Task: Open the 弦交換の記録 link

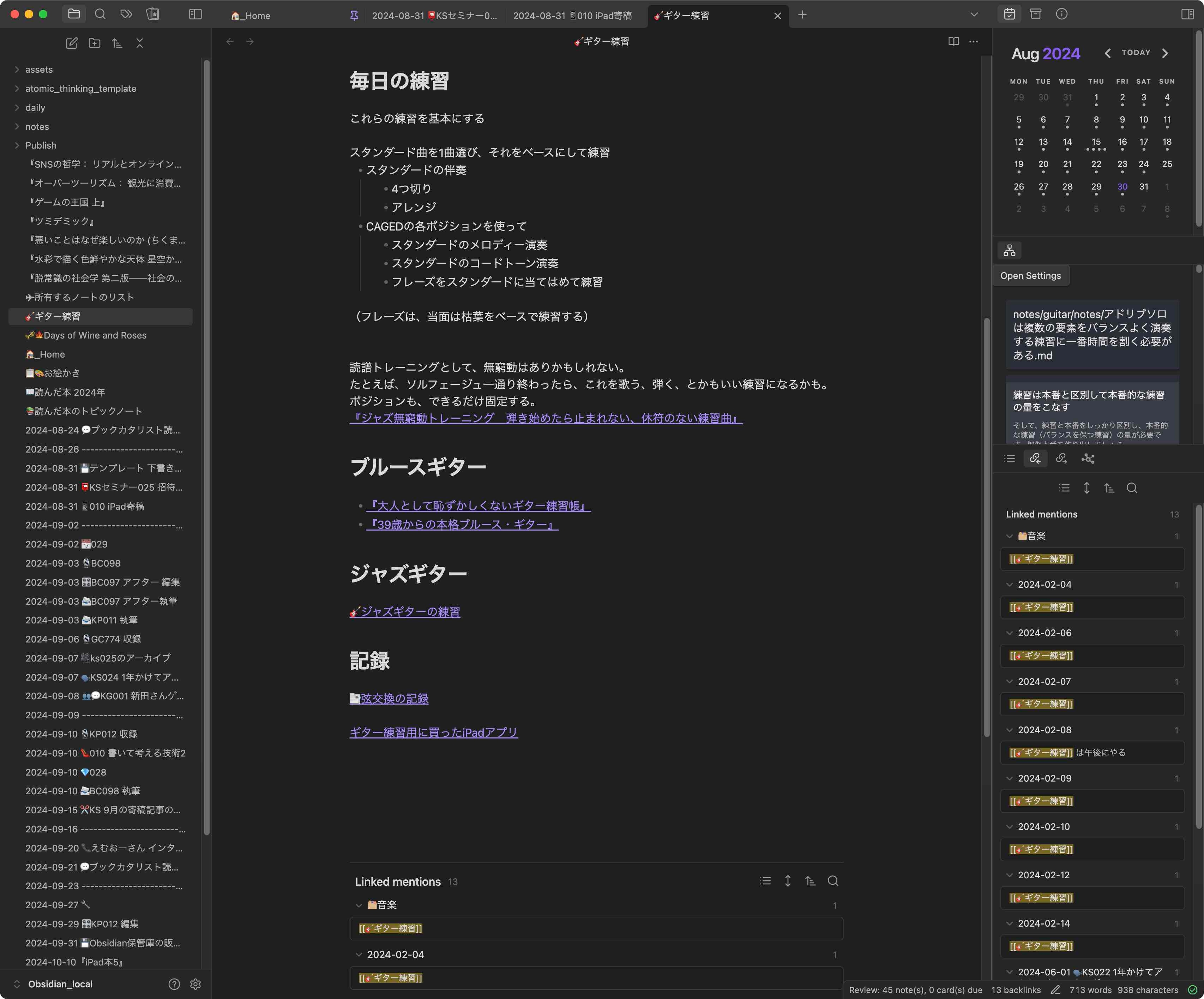Action: [389, 699]
